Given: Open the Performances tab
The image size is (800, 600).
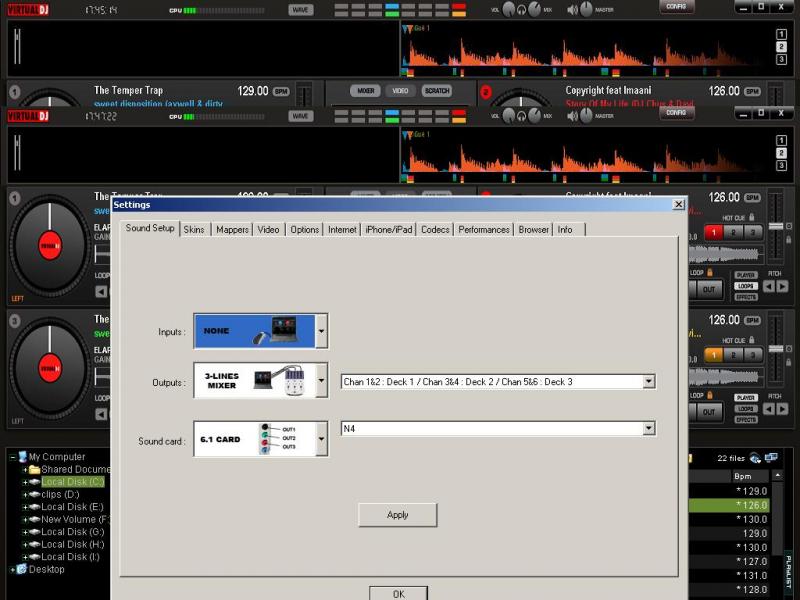Looking at the screenshot, I should point(484,229).
